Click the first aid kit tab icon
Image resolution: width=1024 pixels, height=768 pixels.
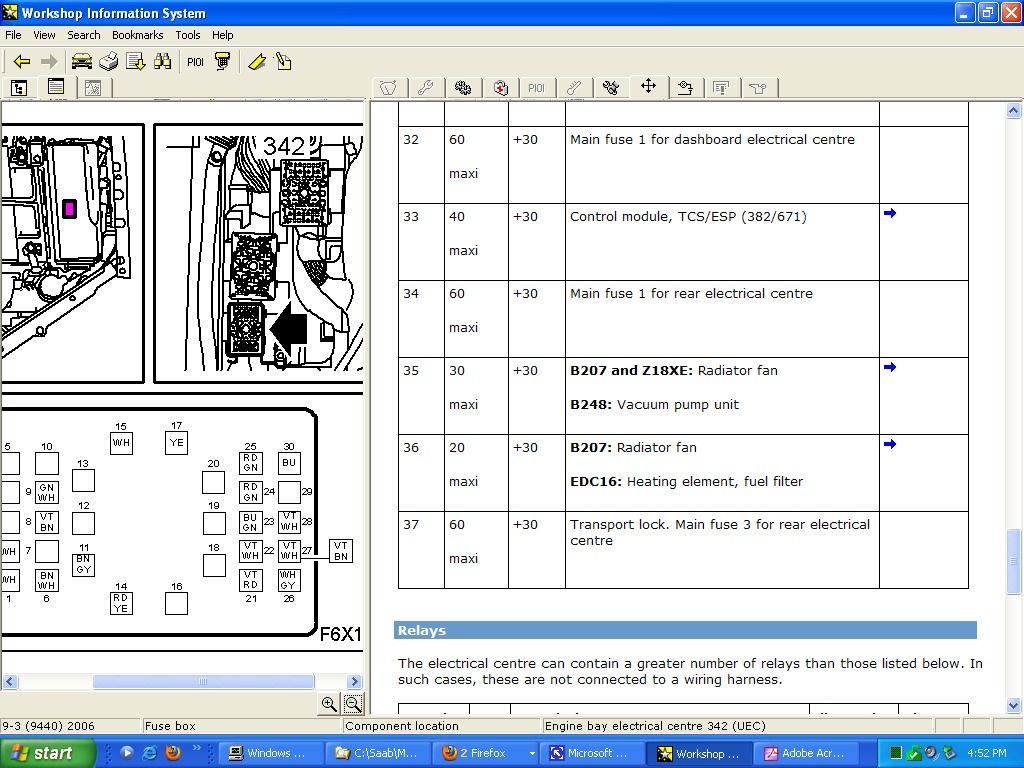click(500, 88)
